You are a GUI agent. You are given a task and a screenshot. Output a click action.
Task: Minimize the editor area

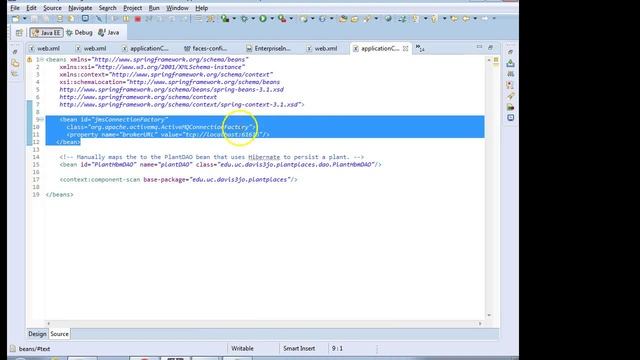coord(479,47)
